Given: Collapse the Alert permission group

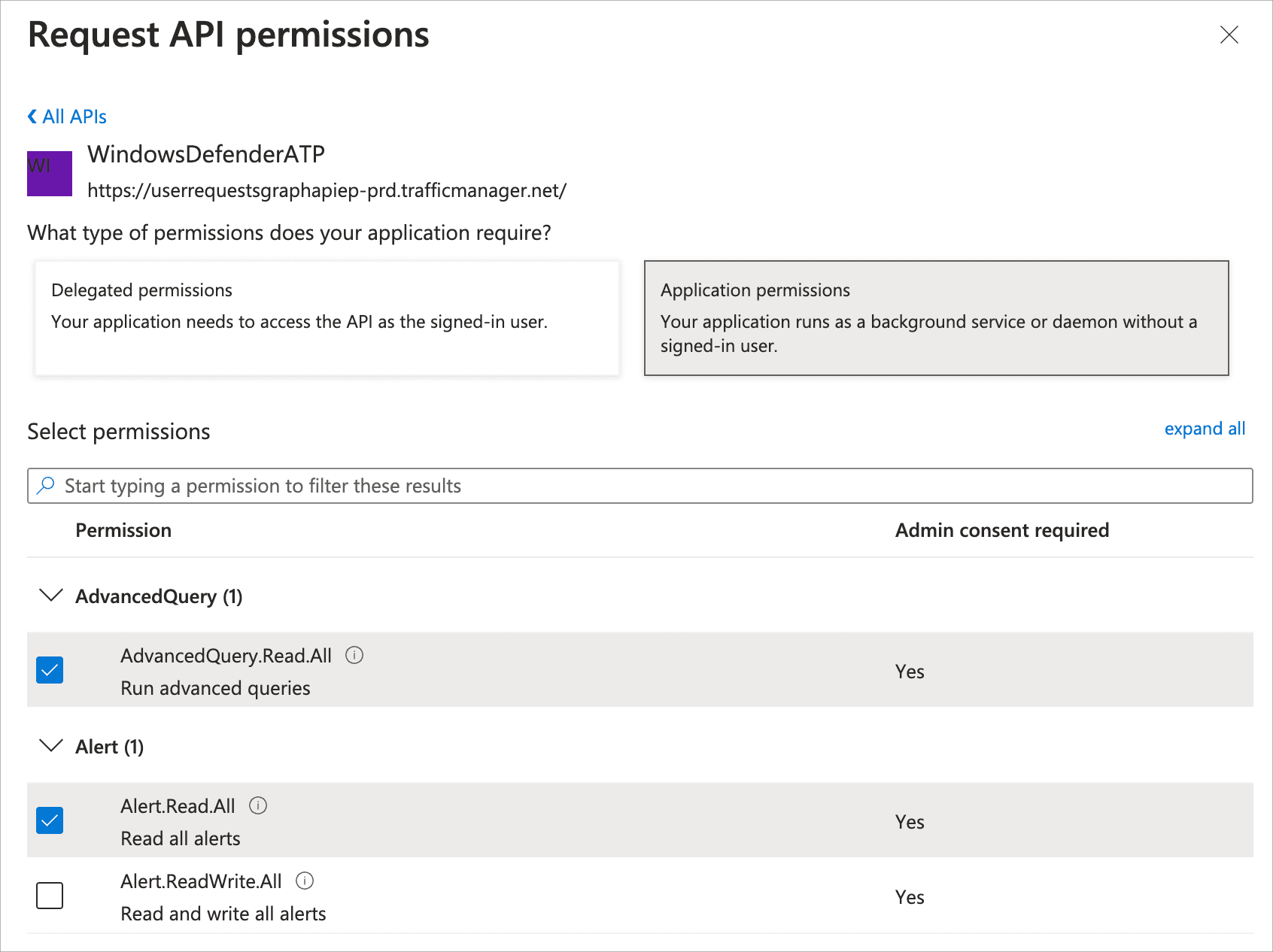Looking at the screenshot, I should [x=50, y=746].
